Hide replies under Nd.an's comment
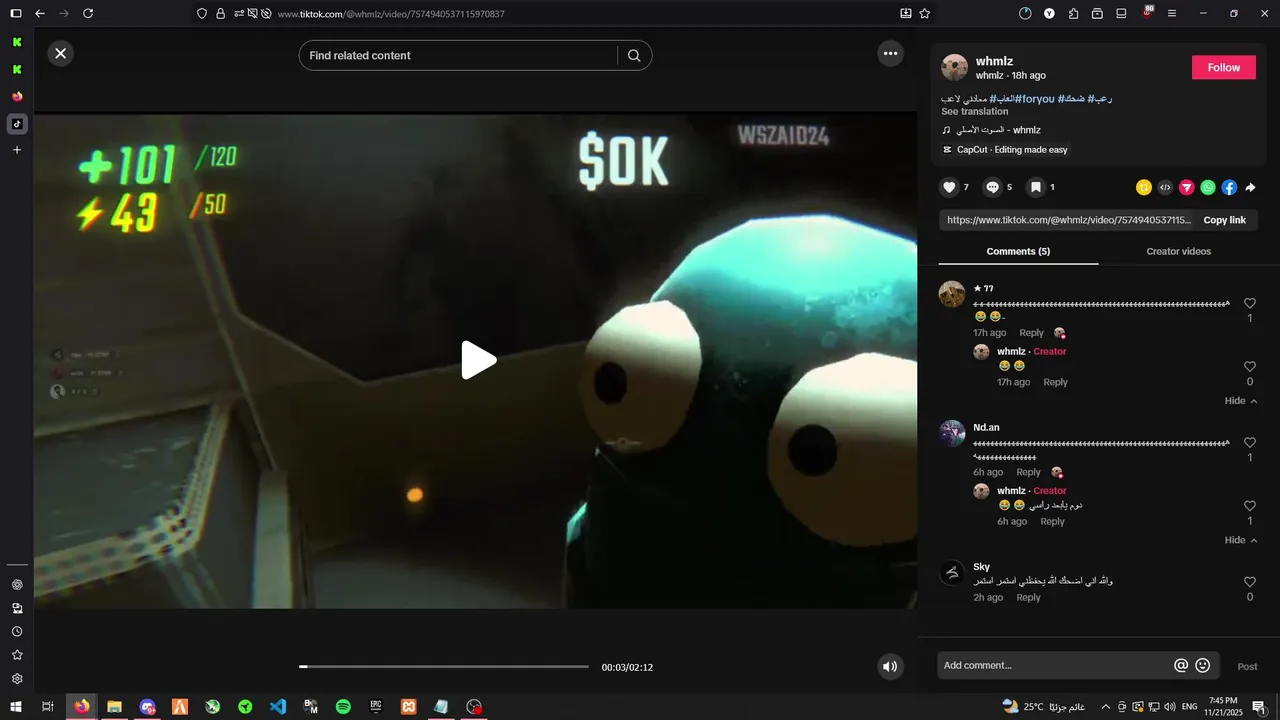Viewport: 1280px width, 720px height. [1241, 540]
